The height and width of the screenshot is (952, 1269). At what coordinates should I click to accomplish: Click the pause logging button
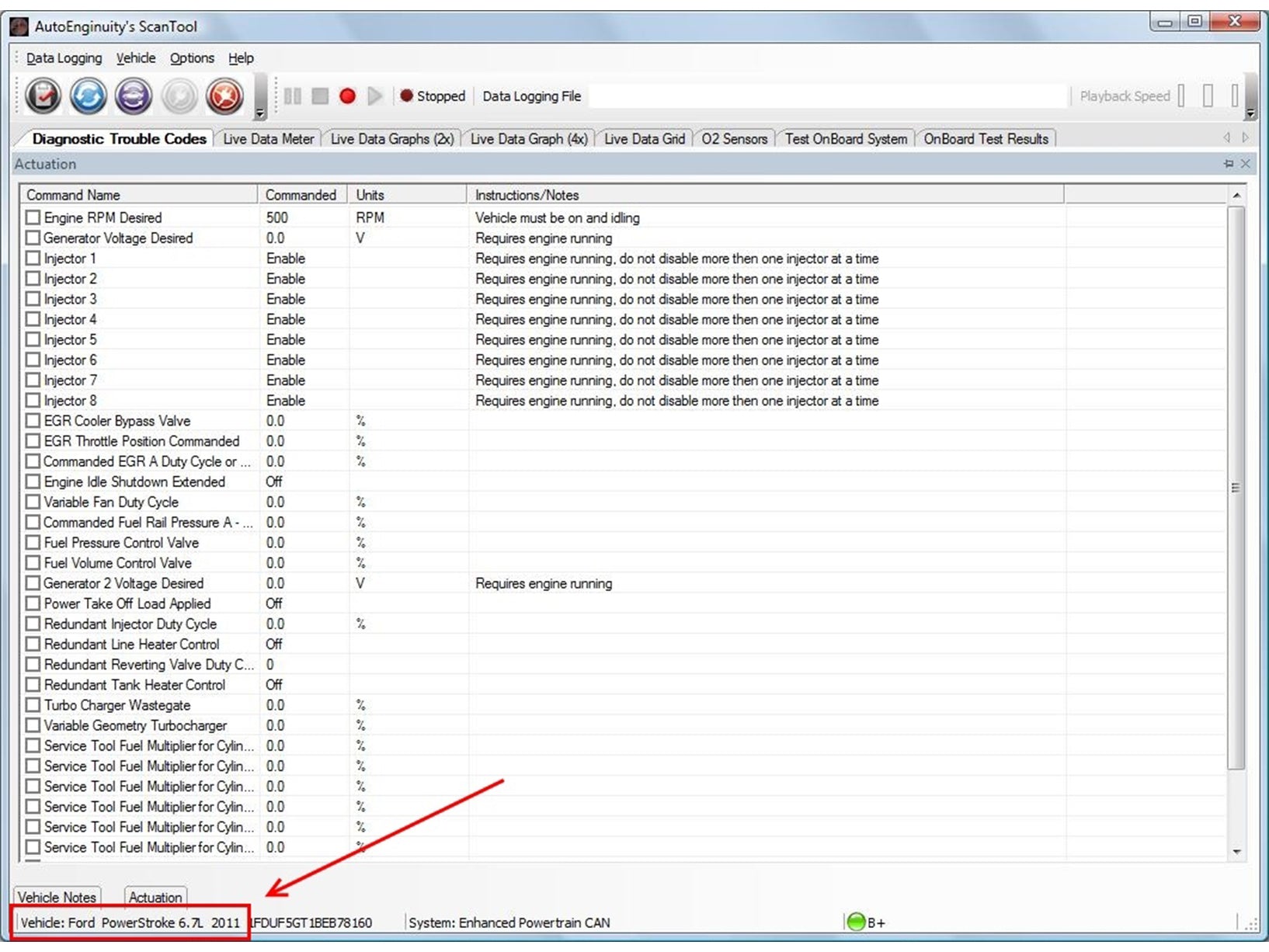[x=293, y=96]
